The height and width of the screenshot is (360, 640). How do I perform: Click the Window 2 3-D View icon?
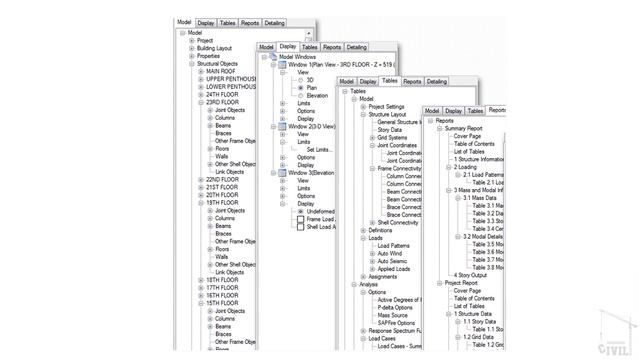click(282, 127)
